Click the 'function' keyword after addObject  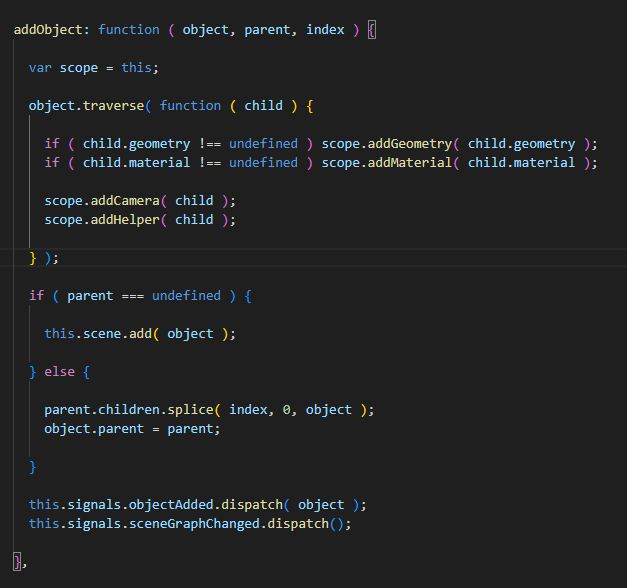point(128,30)
